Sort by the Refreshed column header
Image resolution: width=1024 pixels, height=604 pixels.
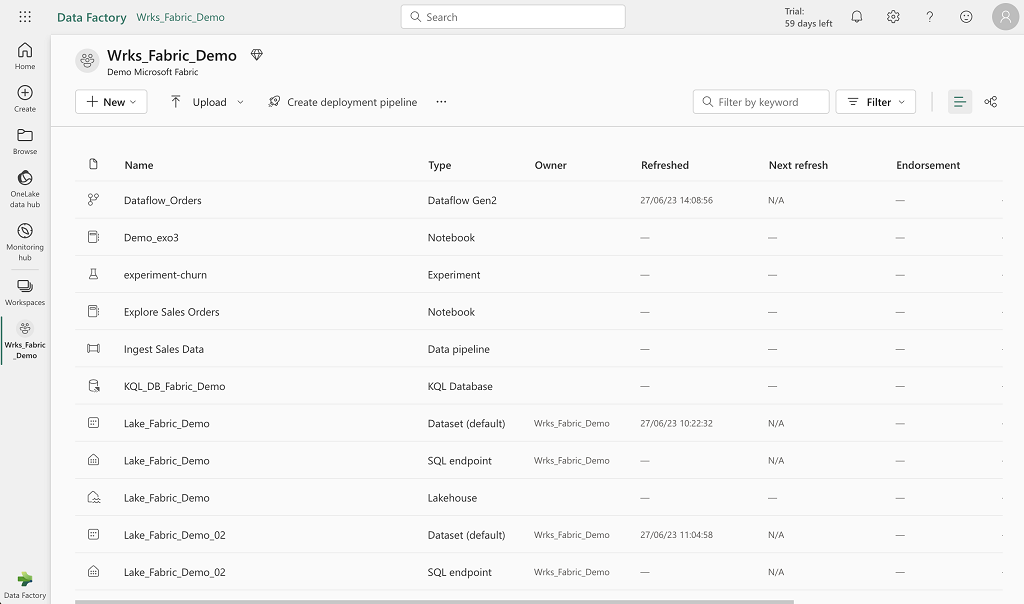(665, 165)
